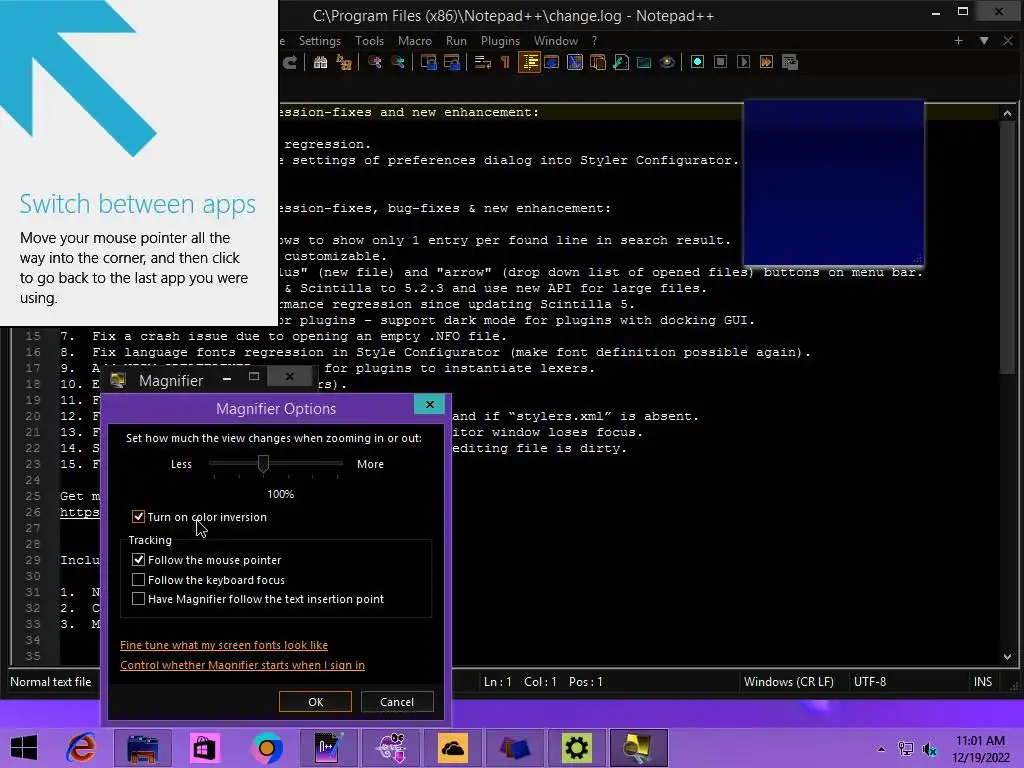Viewport: 1024px width, 768px height.
Task: Open Fine tune what my screen fonts look like
Action: point(224,645)
